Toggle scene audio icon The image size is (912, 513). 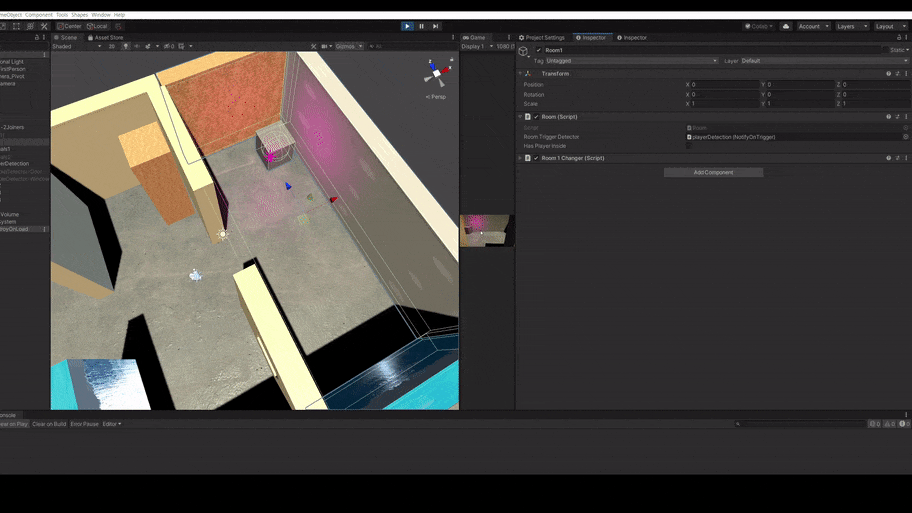tap(137, 46)
